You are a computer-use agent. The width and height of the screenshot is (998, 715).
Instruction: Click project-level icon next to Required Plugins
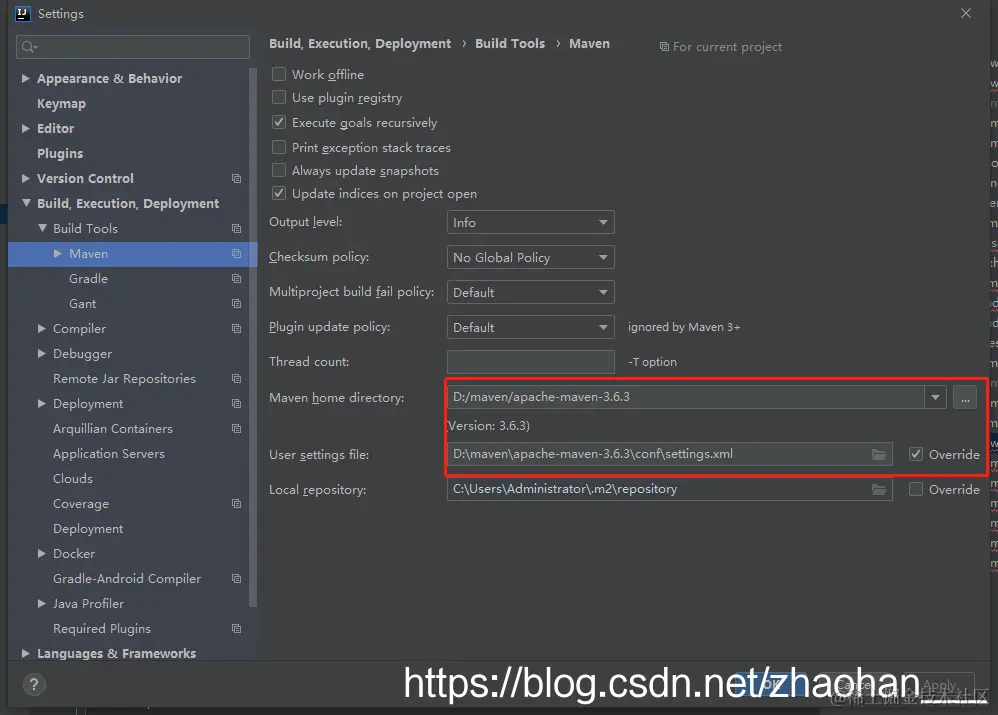236,629
